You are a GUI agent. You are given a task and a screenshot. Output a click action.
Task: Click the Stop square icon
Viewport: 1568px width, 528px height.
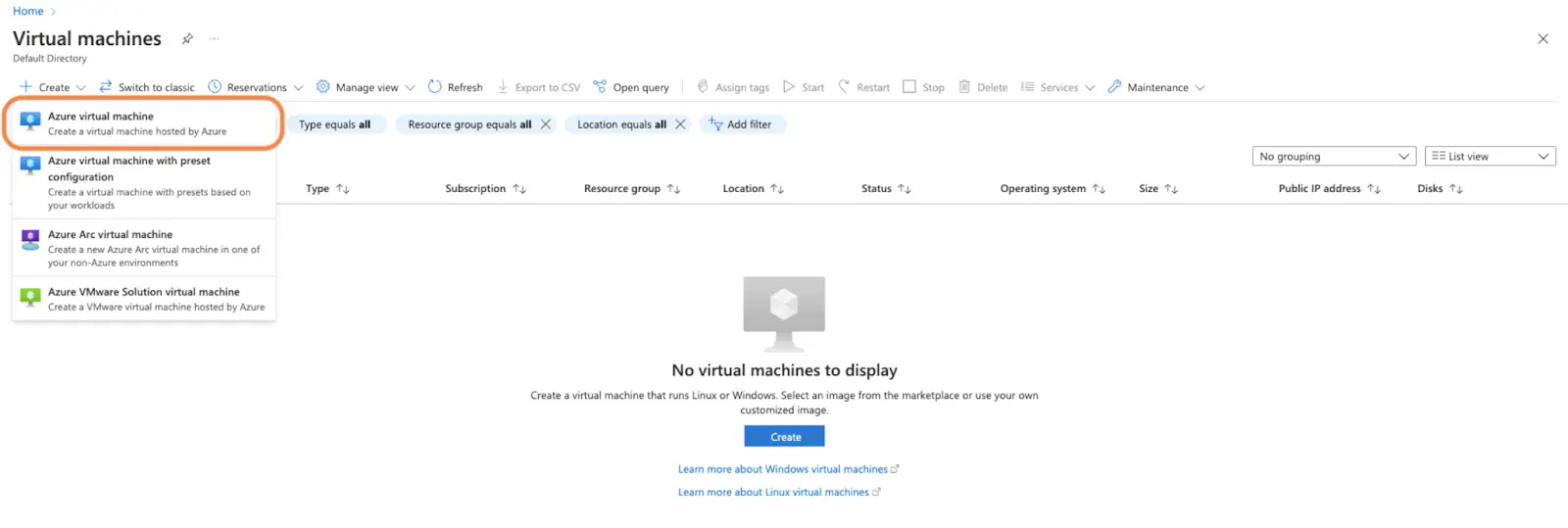909,87
